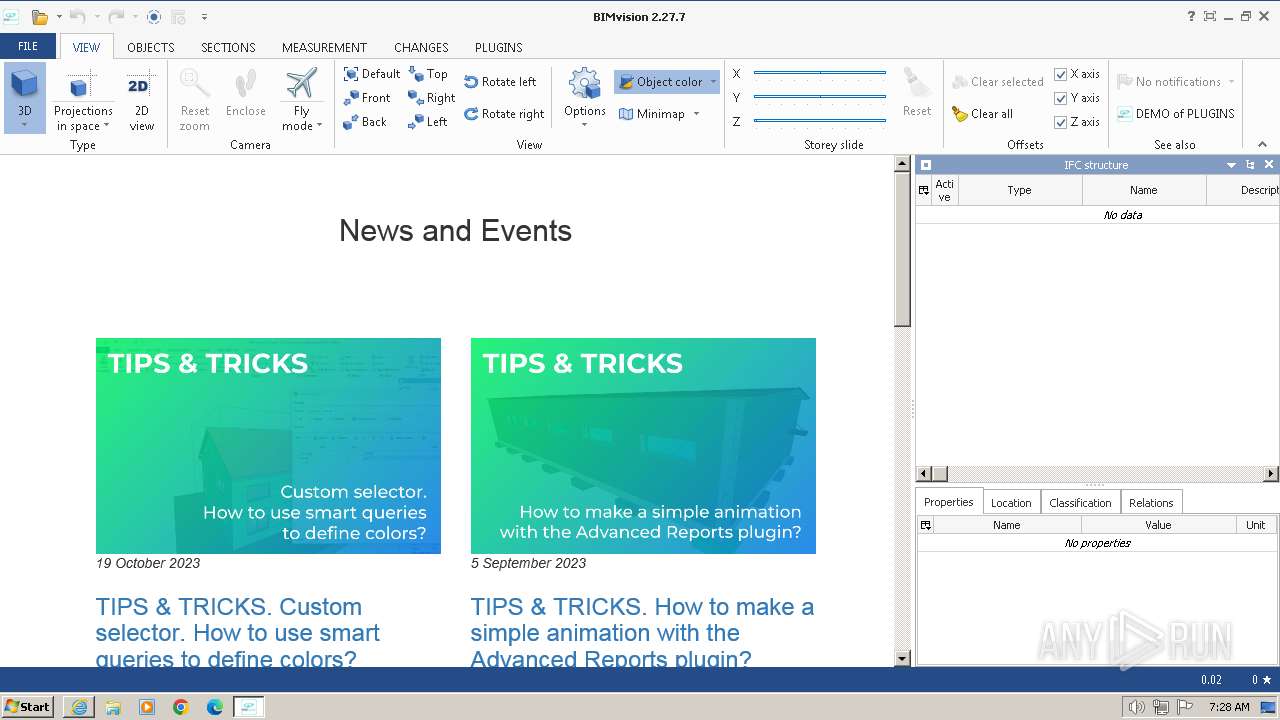Image resolution: width=1280 pixels, height=720 pixels.
Task: Show the Minimap
Action: pos(652,114)
